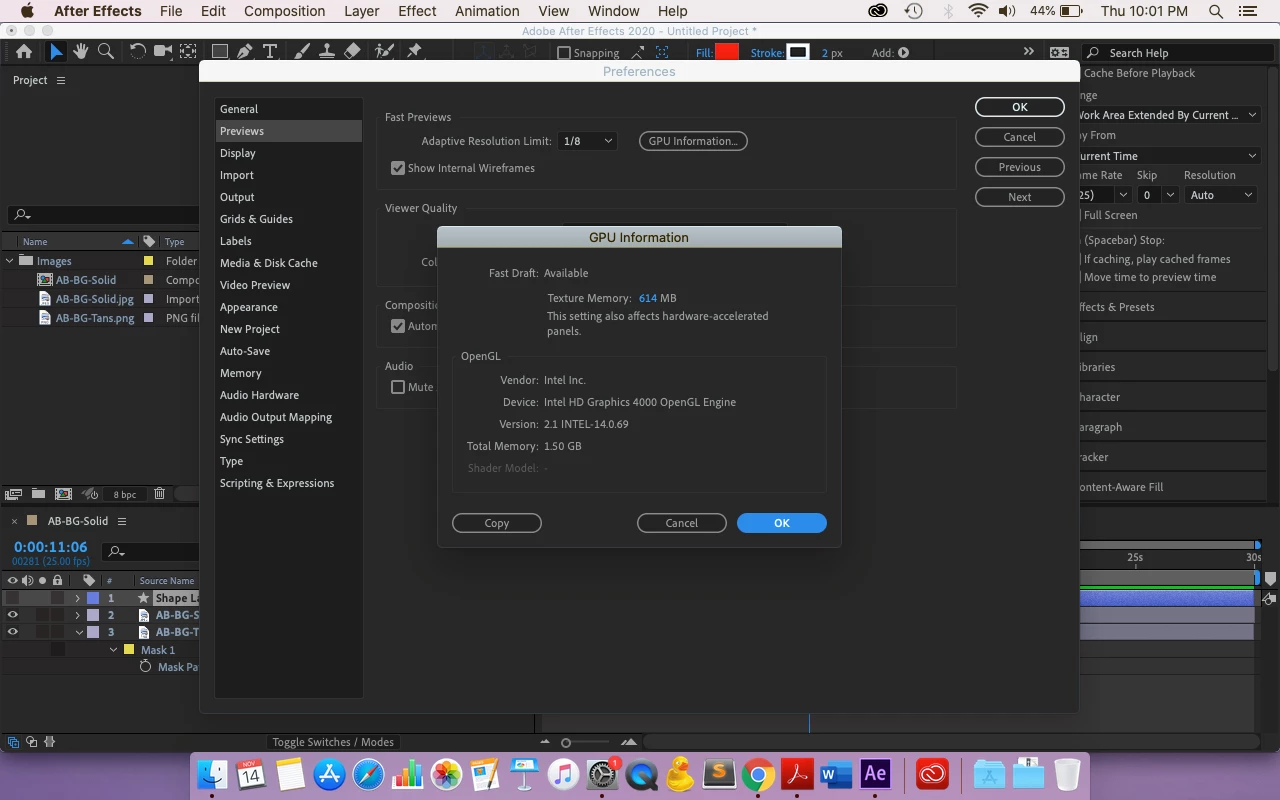Select the Puppet Pin tool
Viewport: 1280px width, 800px height.
point(414,52)
